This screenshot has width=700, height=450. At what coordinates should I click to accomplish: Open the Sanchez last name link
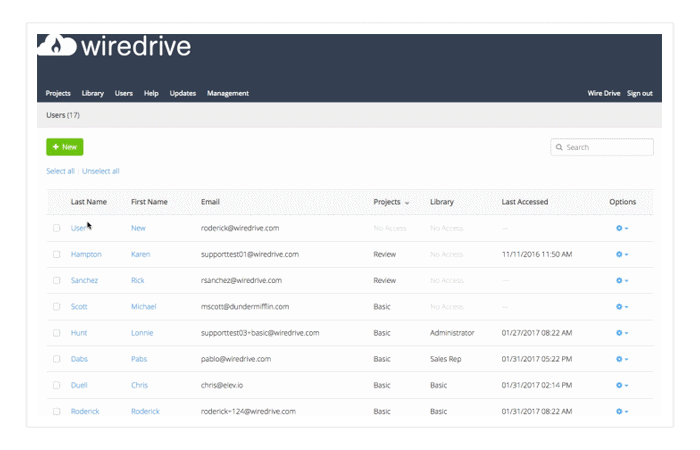tap(84, 280)
